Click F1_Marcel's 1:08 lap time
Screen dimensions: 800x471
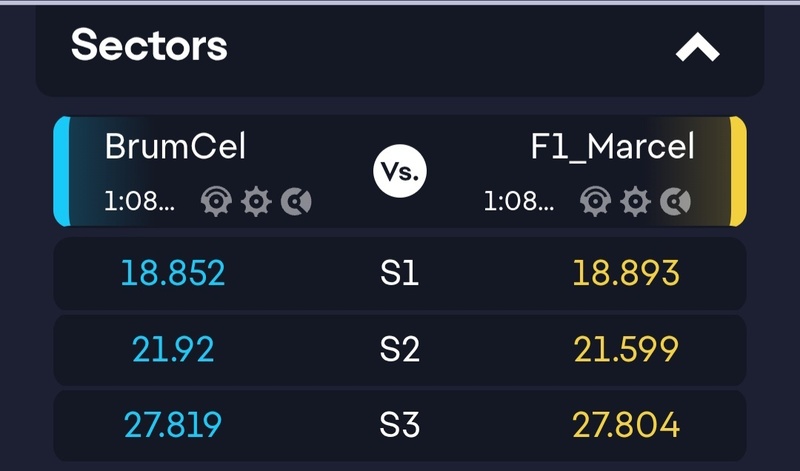tap(519, 201)
